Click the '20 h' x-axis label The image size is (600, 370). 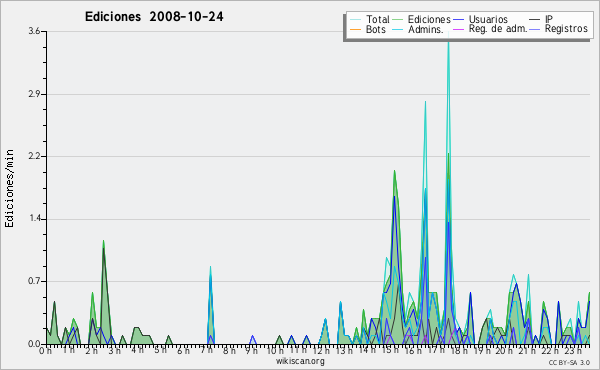click(504, 350)
